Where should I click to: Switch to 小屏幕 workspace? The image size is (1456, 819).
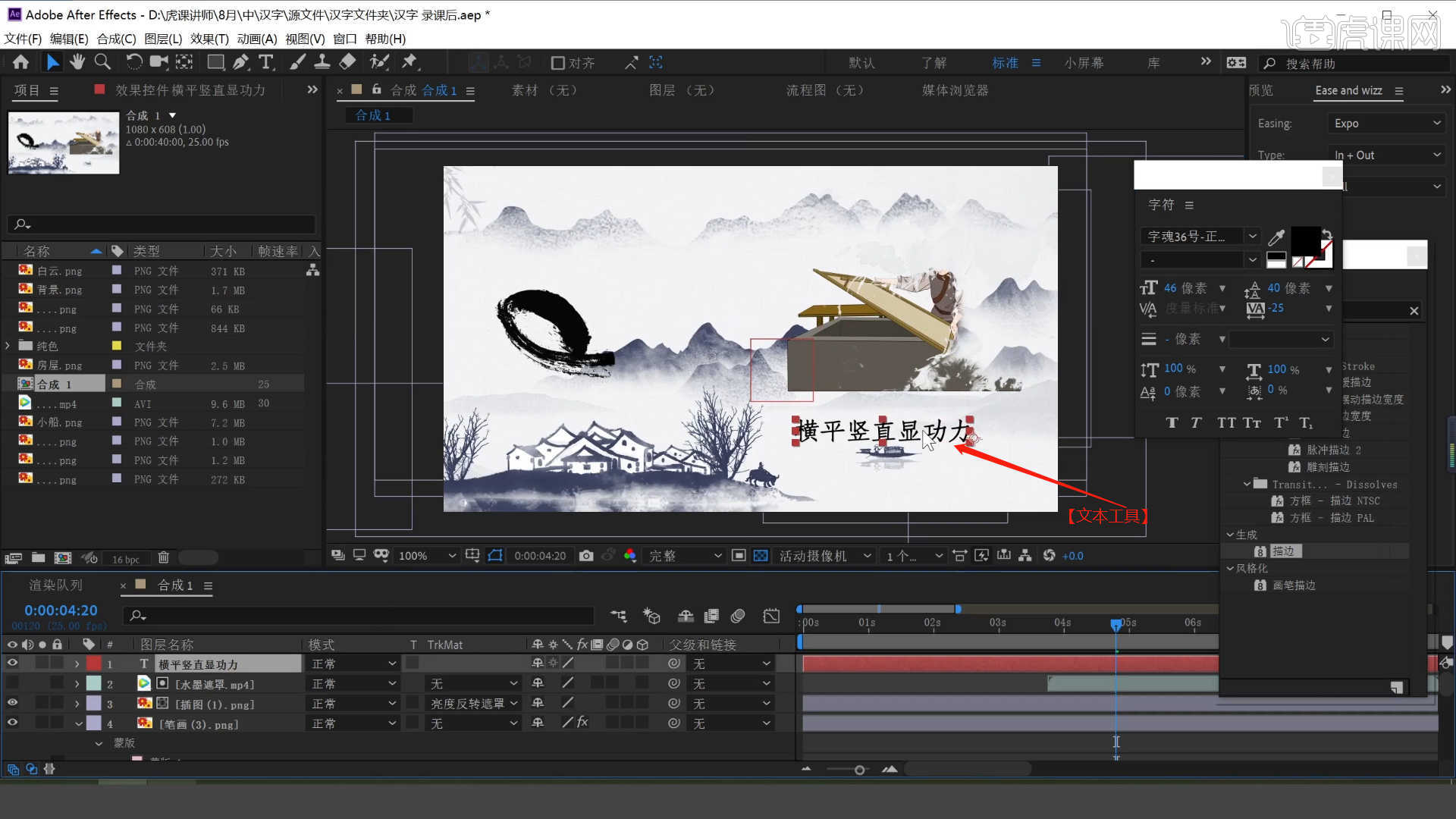click(1084, 63)
